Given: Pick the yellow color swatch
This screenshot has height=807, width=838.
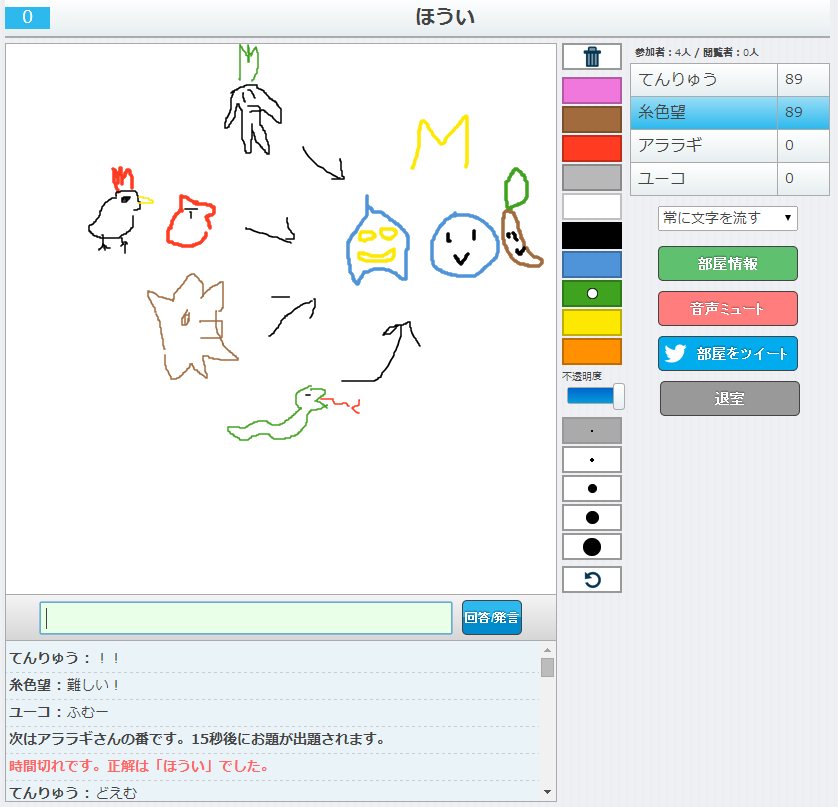Looking at the screenshot, I should 592,322.
